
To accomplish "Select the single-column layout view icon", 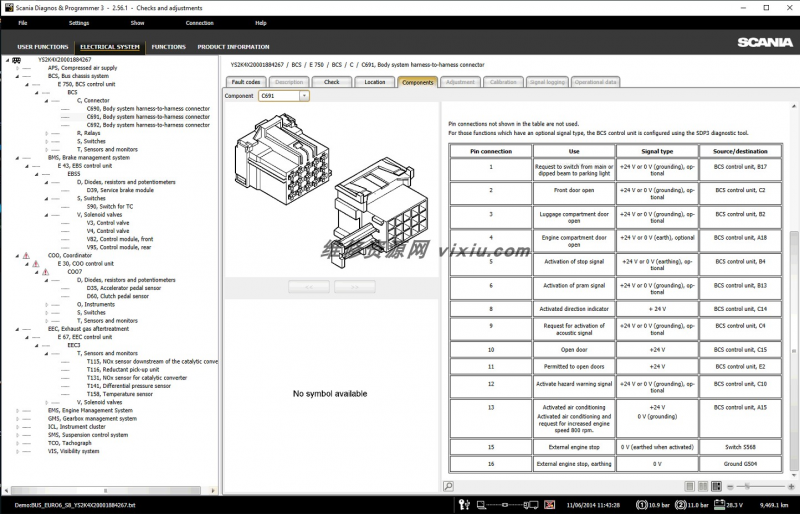I will click(689, 486).
